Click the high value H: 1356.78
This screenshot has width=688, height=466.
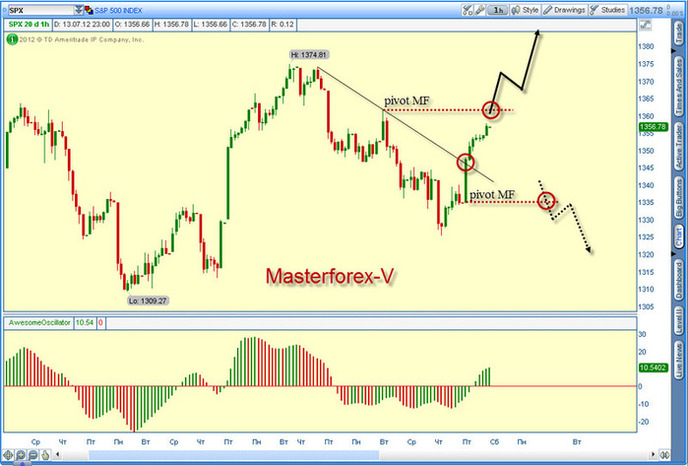[172, 25]
